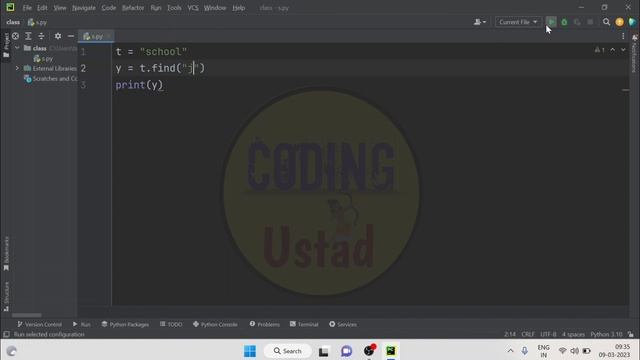Open the Services tool window
This screenshot has height=360, width=640.
(x=343, y=324)
